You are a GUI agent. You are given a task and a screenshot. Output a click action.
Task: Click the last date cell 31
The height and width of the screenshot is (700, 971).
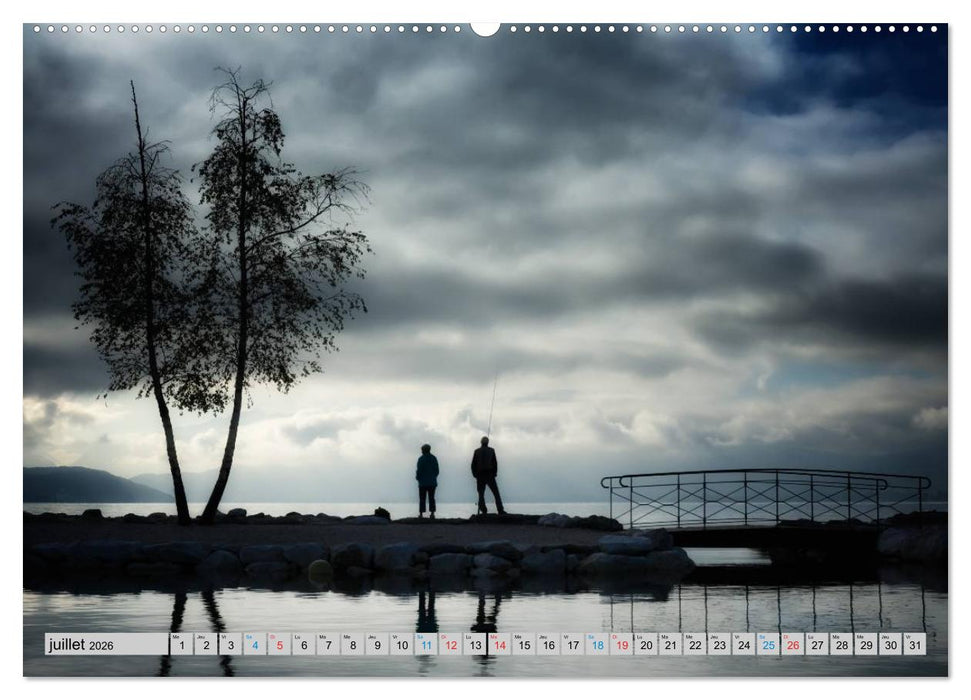(x=914, y=645)
